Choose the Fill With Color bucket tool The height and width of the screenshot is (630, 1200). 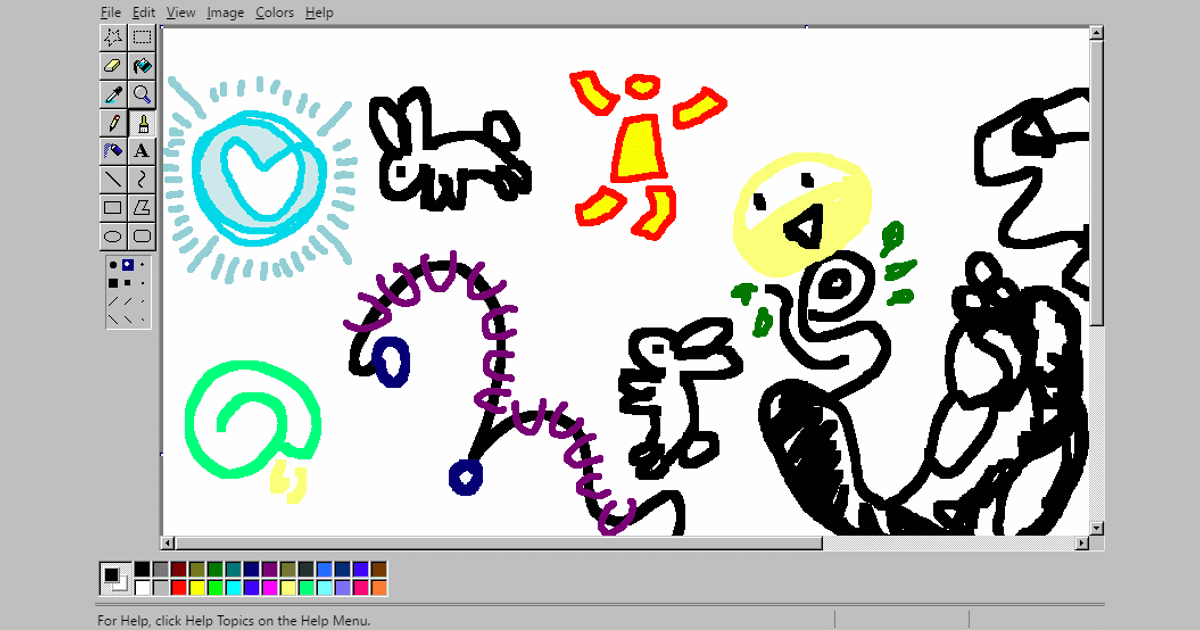[142, 66]
